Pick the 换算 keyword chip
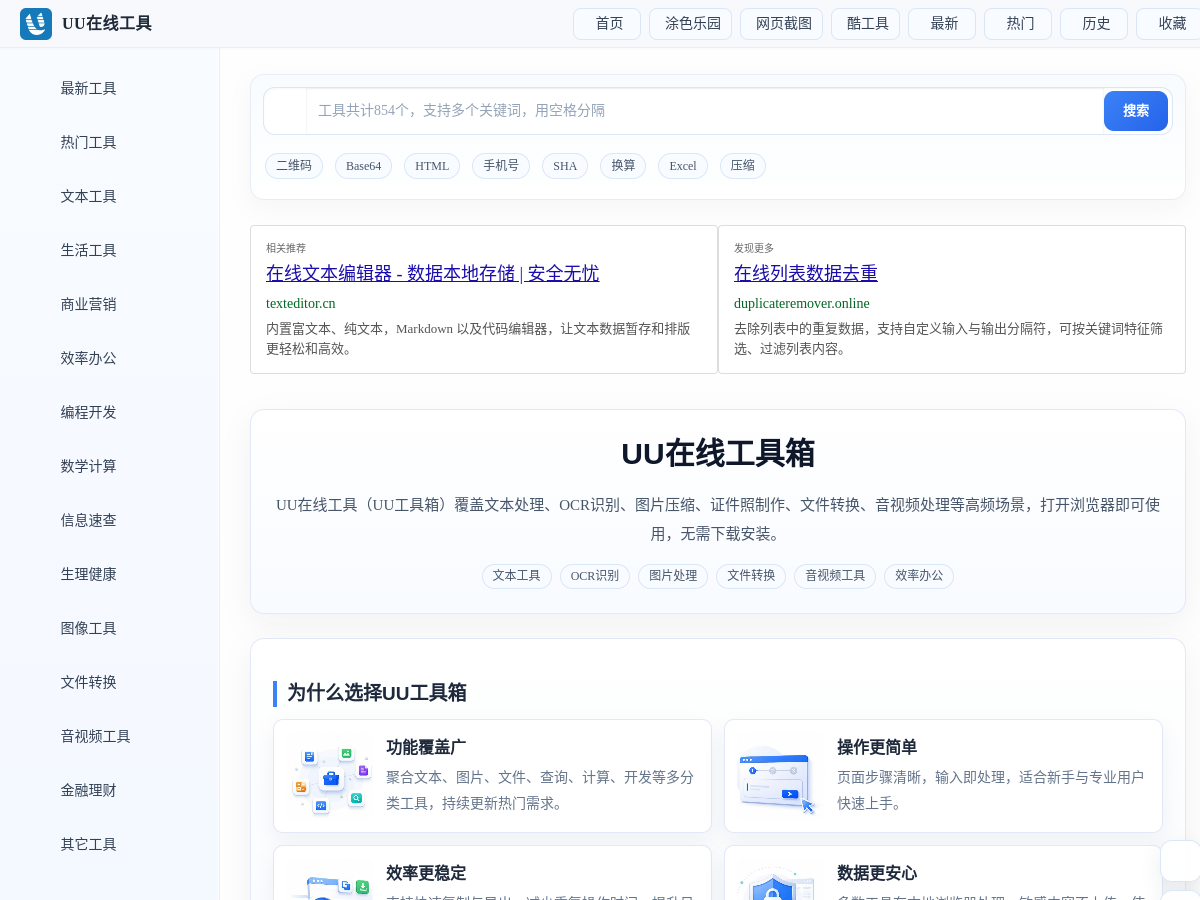This screenshot has height=900, width=1200. 623,166
